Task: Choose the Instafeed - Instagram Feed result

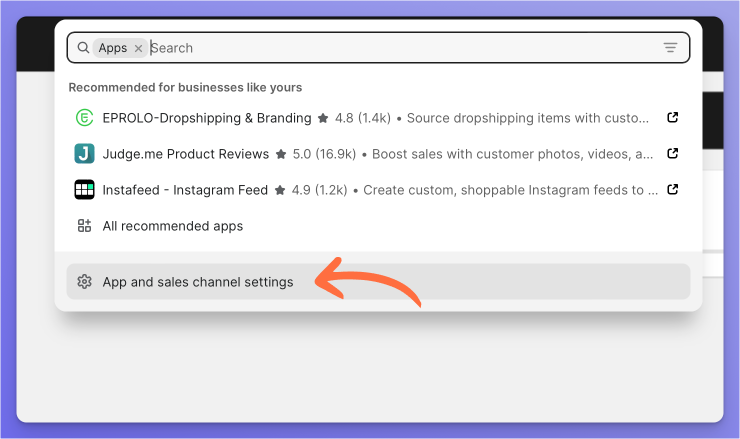Action: [x=185, y=190]
